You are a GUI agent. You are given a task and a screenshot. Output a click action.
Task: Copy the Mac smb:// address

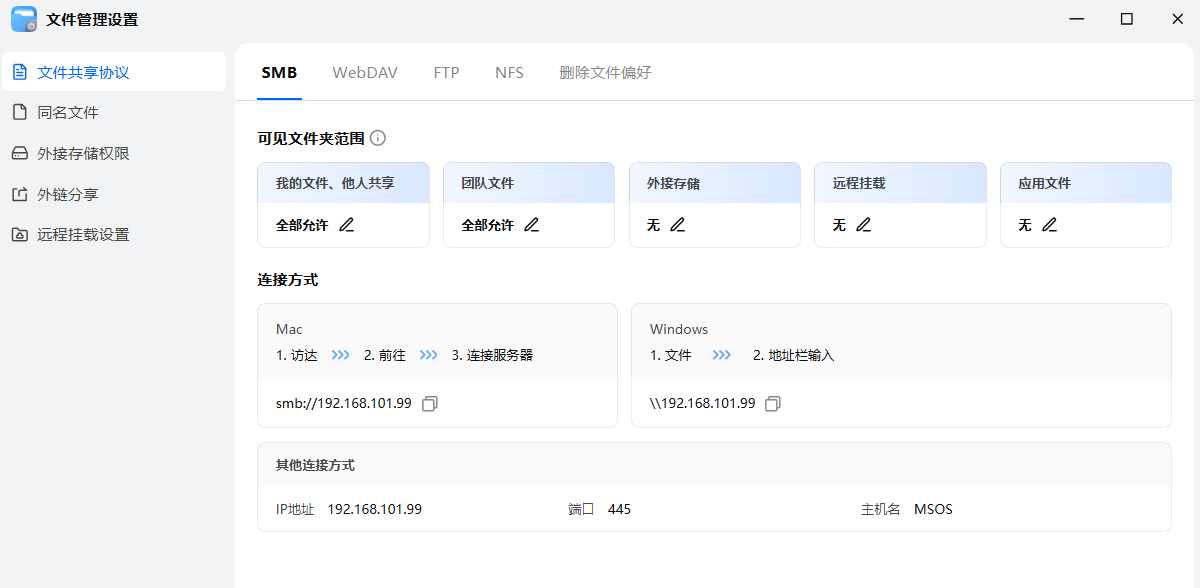(430, 404)
